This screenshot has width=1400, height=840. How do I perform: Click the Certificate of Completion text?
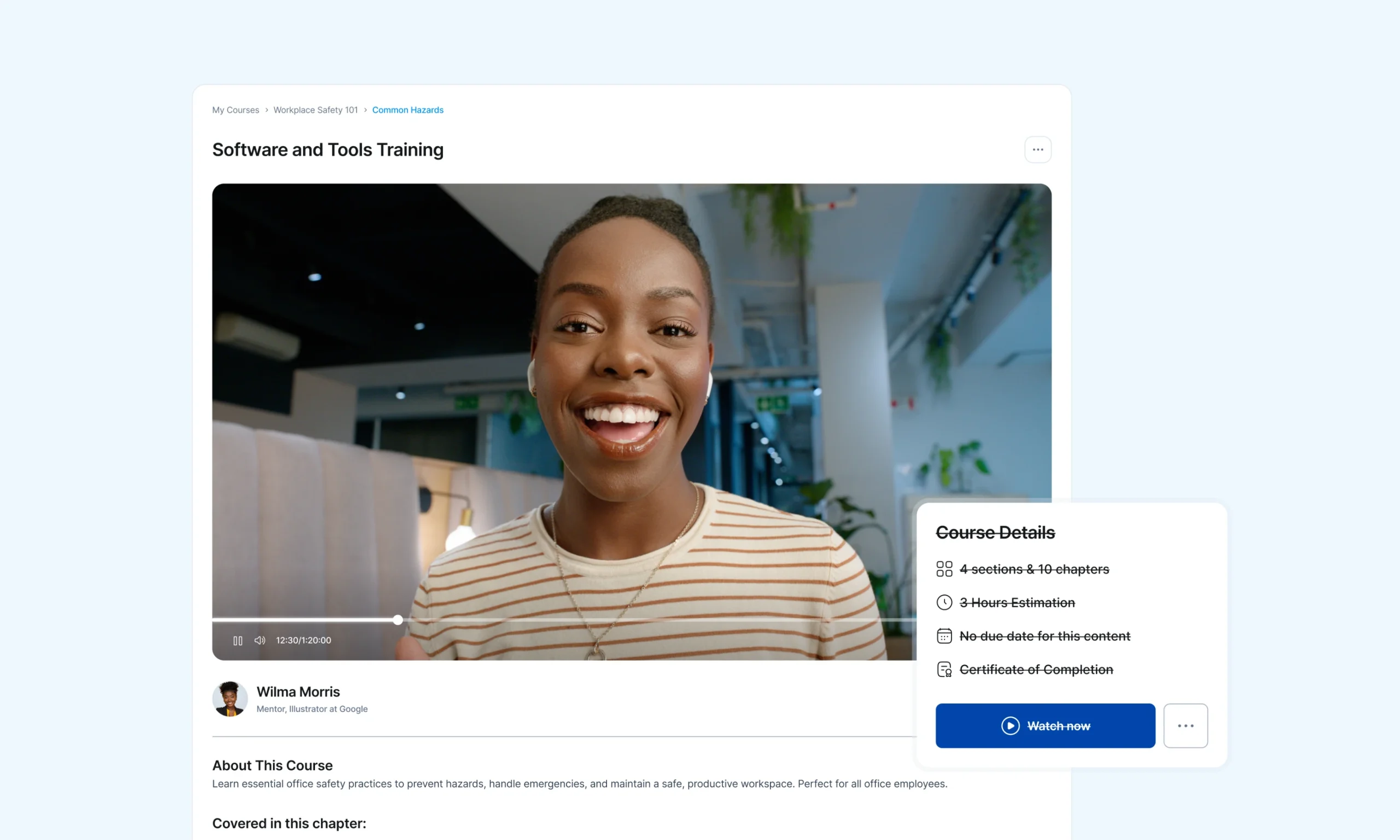point(1036,669)
